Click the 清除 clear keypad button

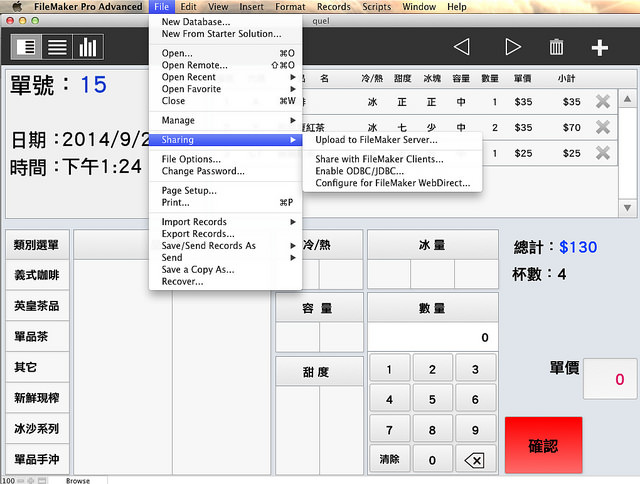coord(389,460)
